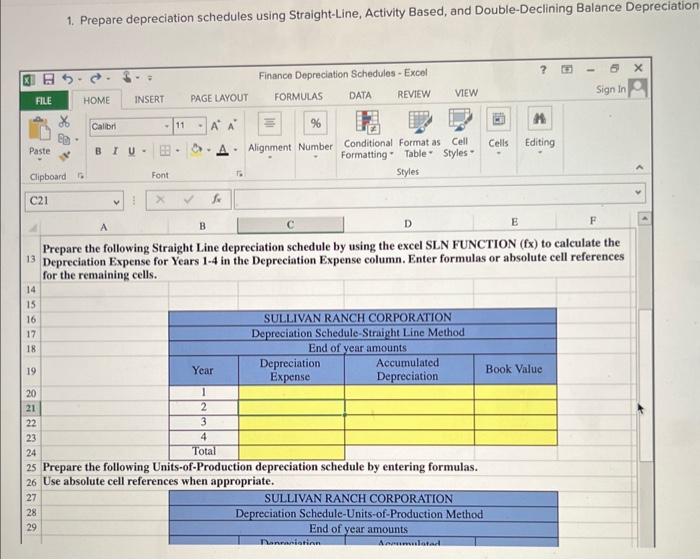
Task: Select column D header
Action: (408, 223)
